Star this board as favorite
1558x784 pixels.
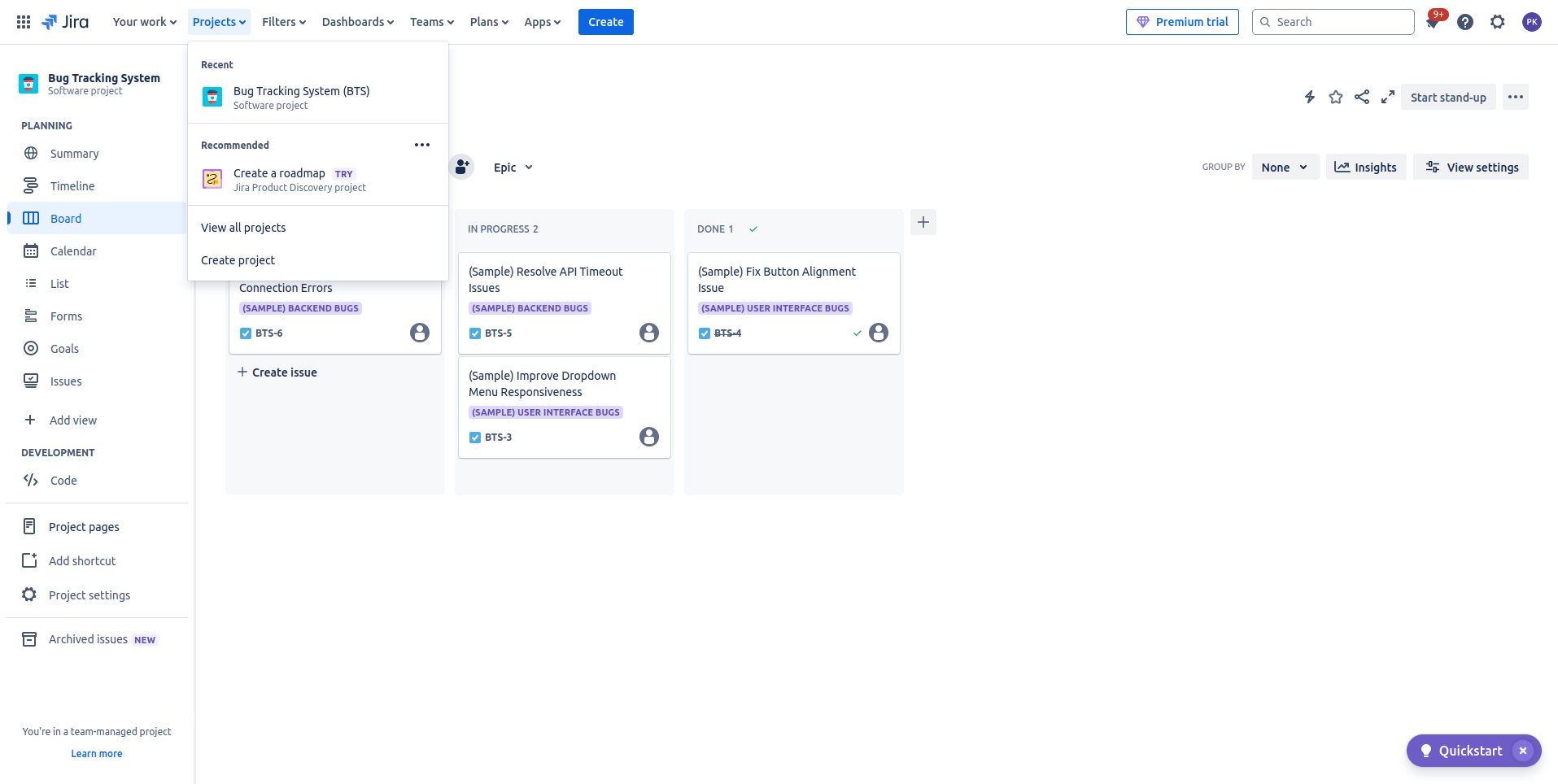click(x=1335, y=98)
